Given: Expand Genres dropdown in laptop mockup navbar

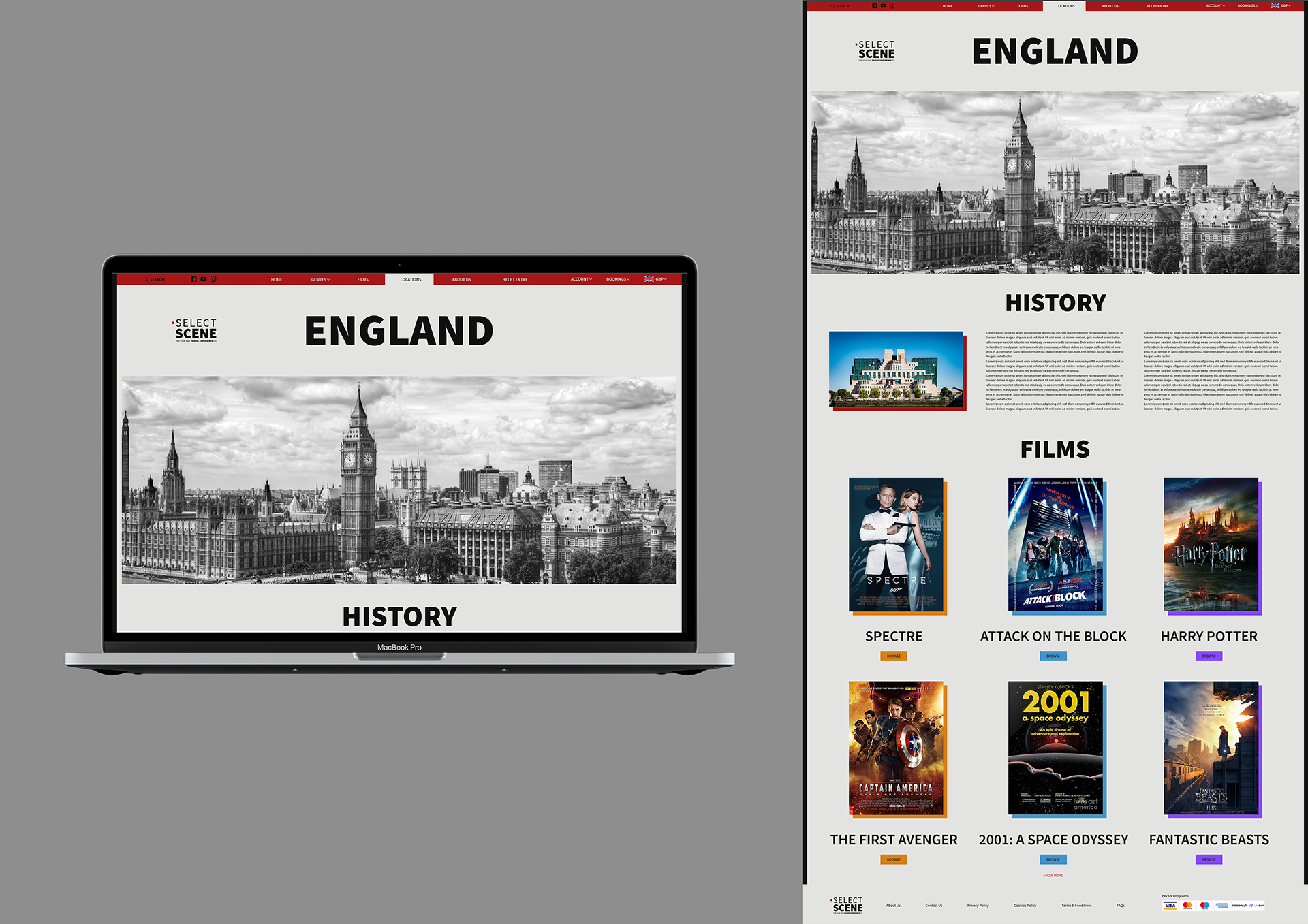Looking at the screenshot, I should pyautogui.click(x=320, y=280).
